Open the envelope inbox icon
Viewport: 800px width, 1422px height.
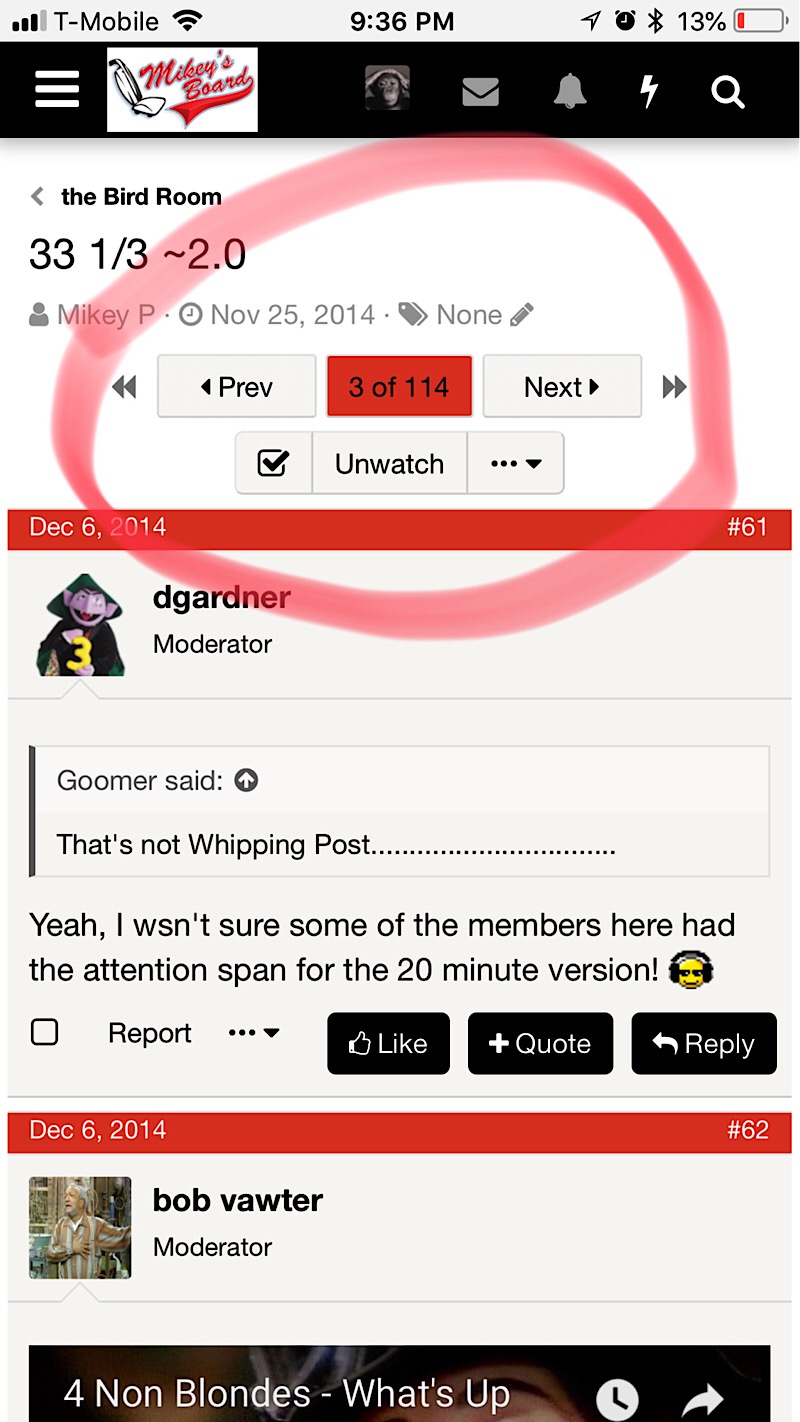tap(481, 92)
